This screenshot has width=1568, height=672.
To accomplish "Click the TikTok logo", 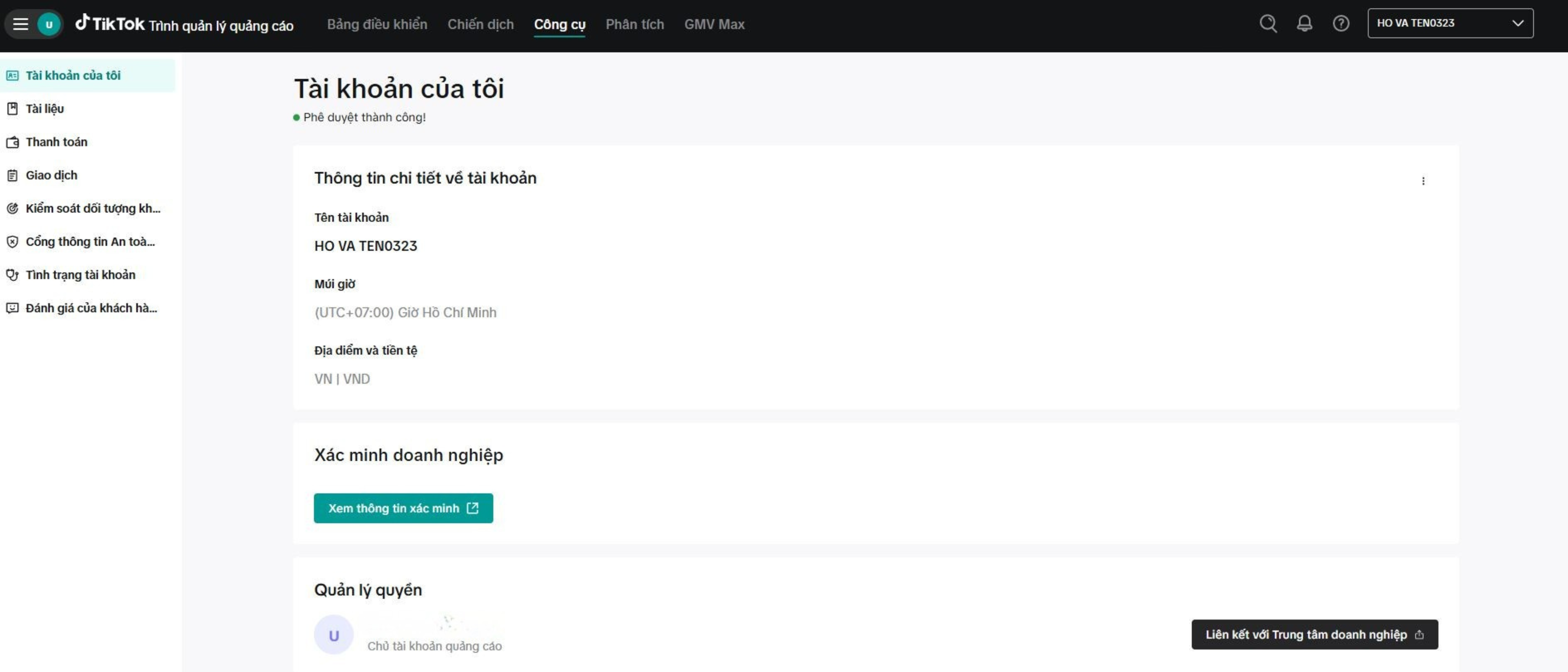I will pyautogui.click(x=110, y=24).
